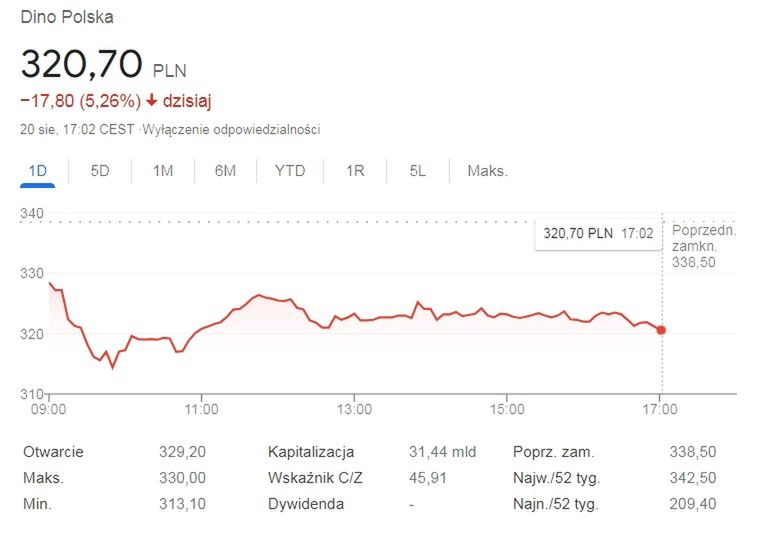Click the Dywidenda label in stats table
This screenshot has height=538, width=771.
[305, 504]
